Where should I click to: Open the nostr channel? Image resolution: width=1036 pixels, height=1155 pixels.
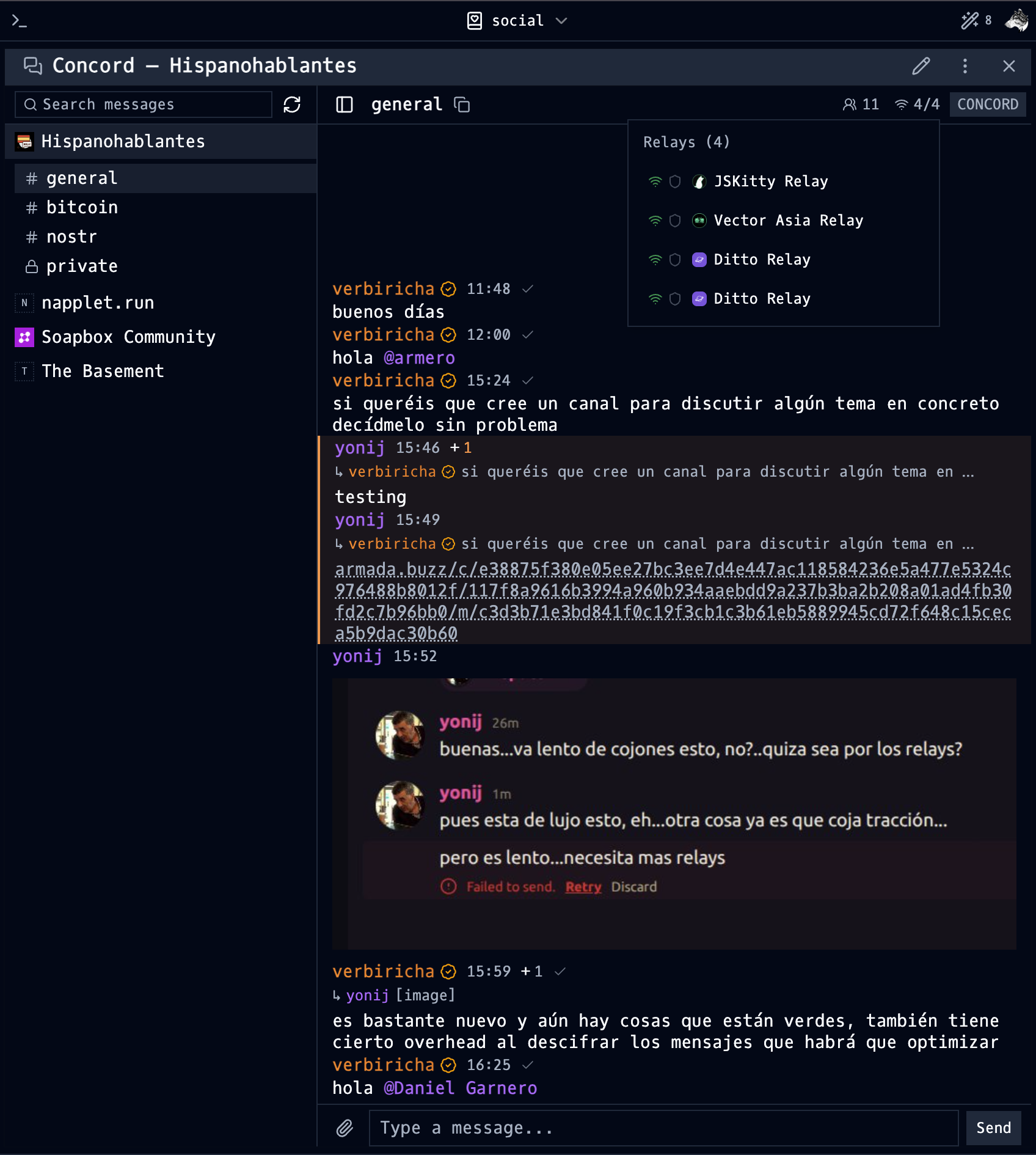166,237
